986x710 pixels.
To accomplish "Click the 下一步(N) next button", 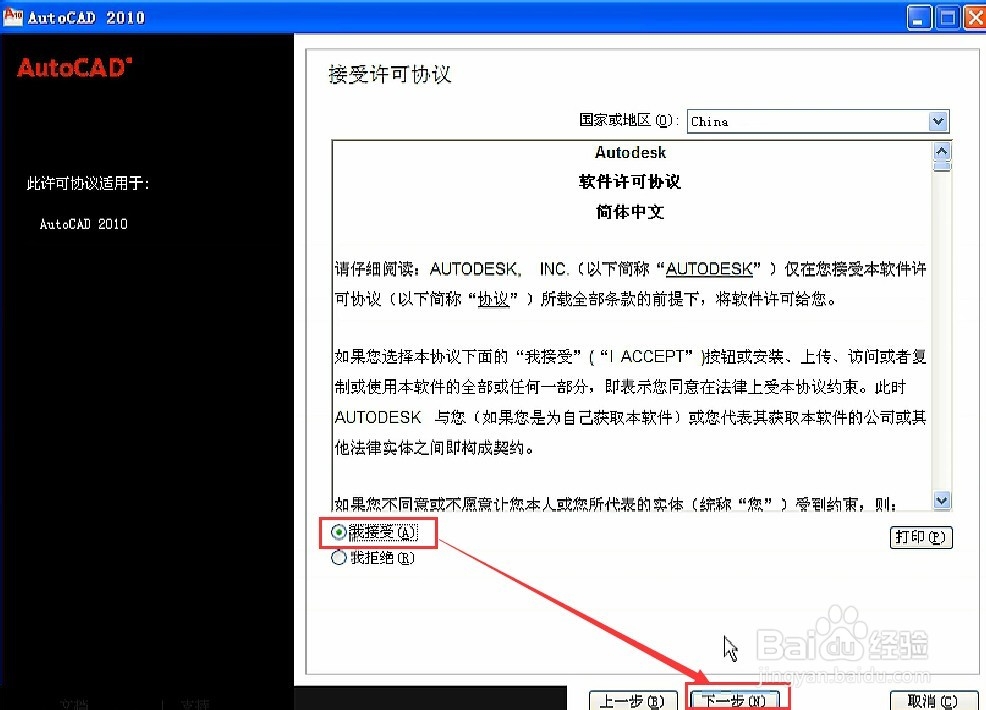I will point(734,700).
